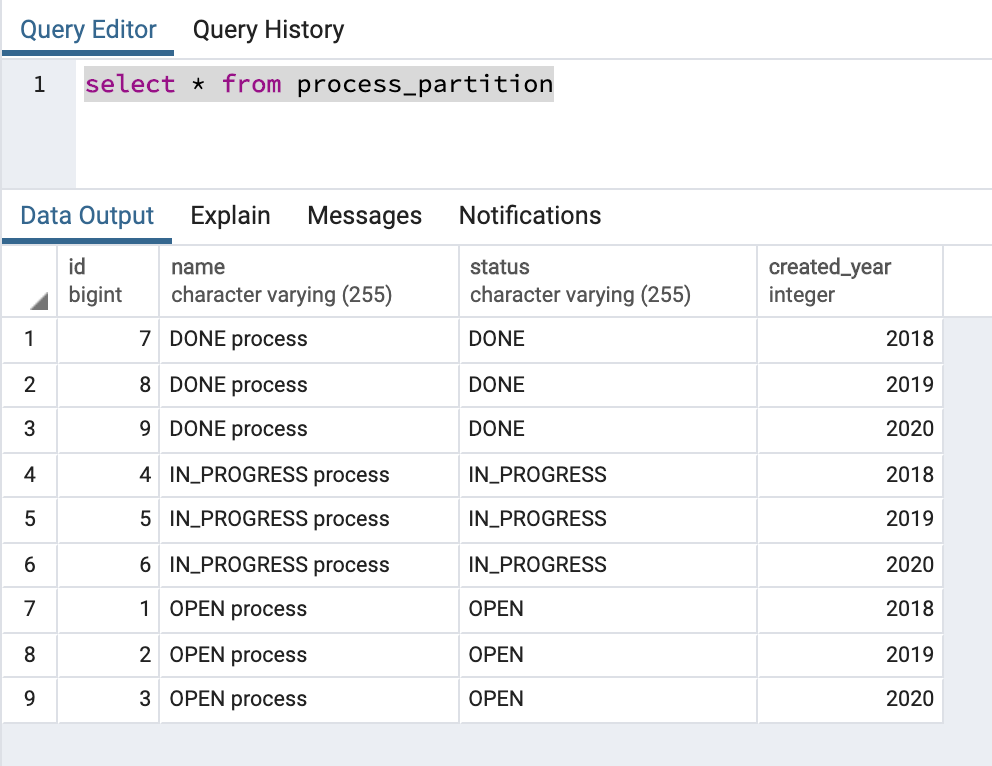Select the id bigint column header
This screenshot has height=766, width=992.
108,281
